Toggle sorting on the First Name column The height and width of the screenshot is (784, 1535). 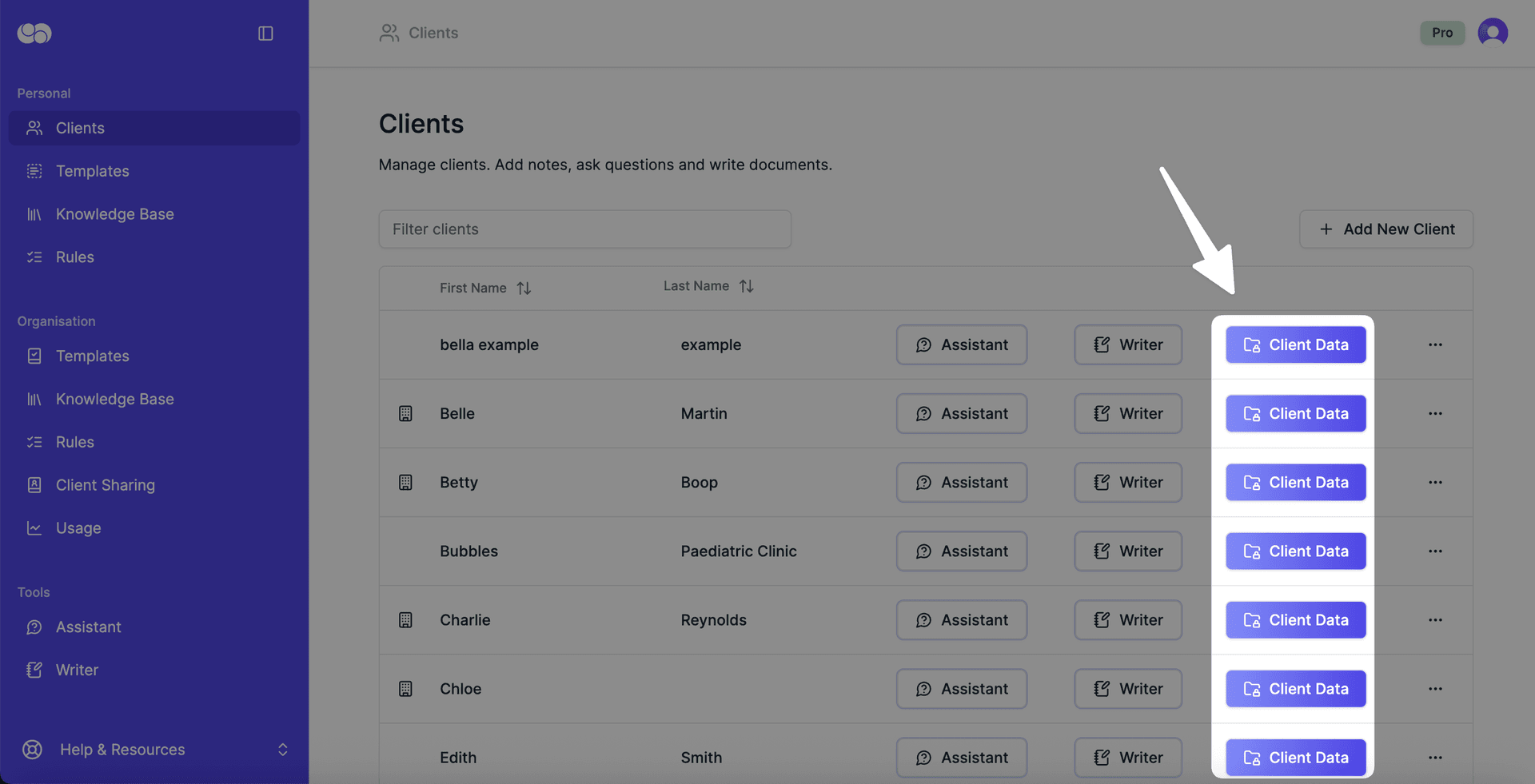pos(524,288)
